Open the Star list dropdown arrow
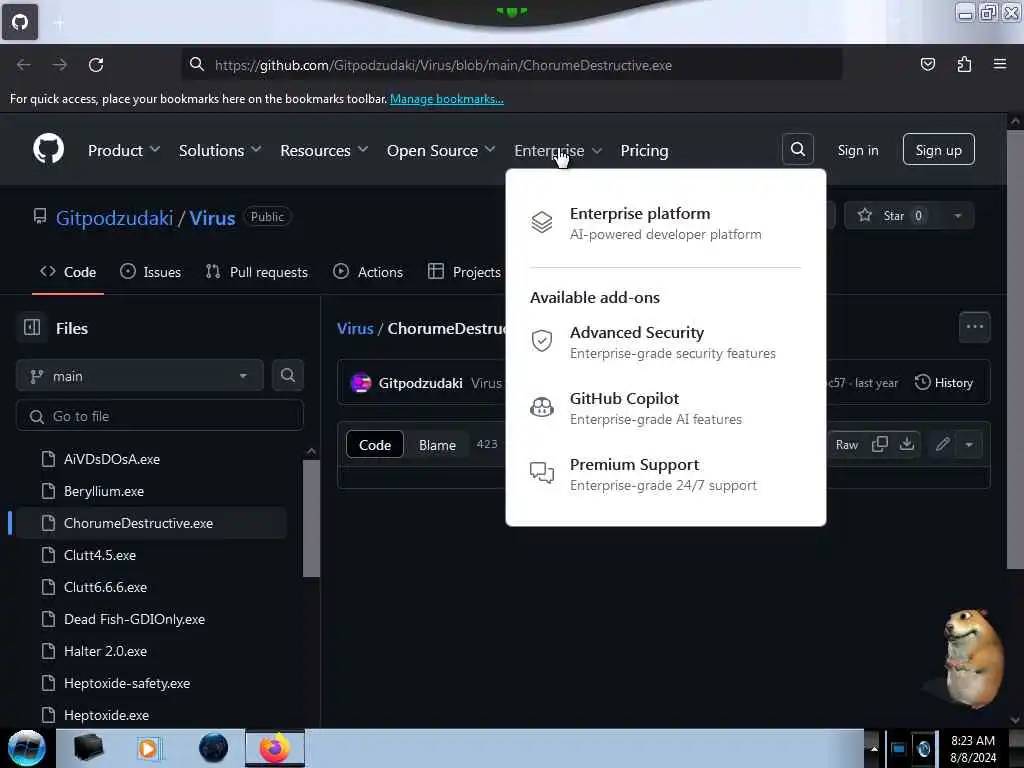 pyautogui.click(x=957, y=216)
